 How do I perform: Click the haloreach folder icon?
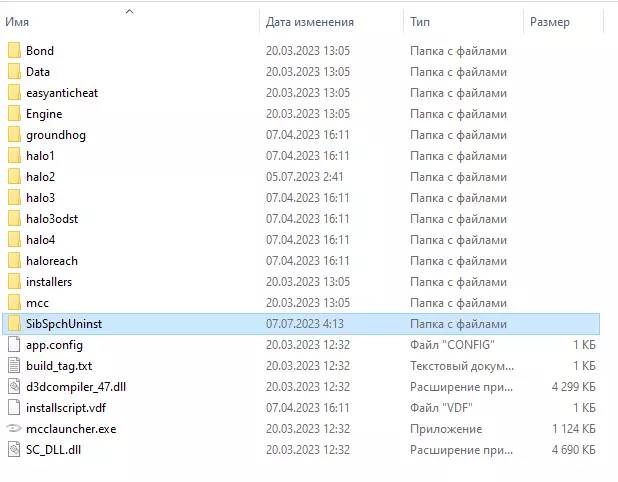tap(15, 261)
